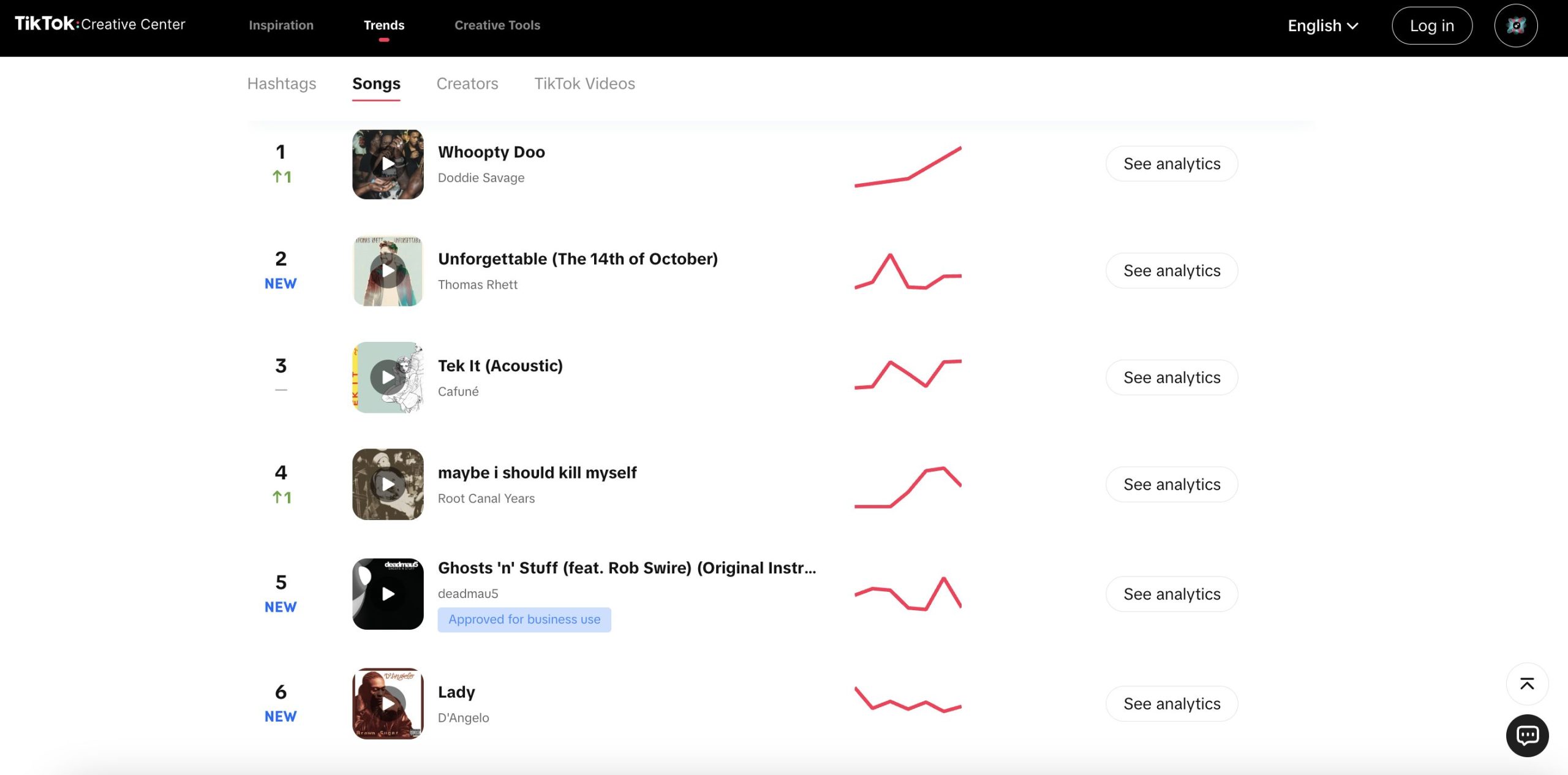The image size is (1568, 775).
Task: See analytics for Lady by D'Angelo
Action: pos(1171,703)
